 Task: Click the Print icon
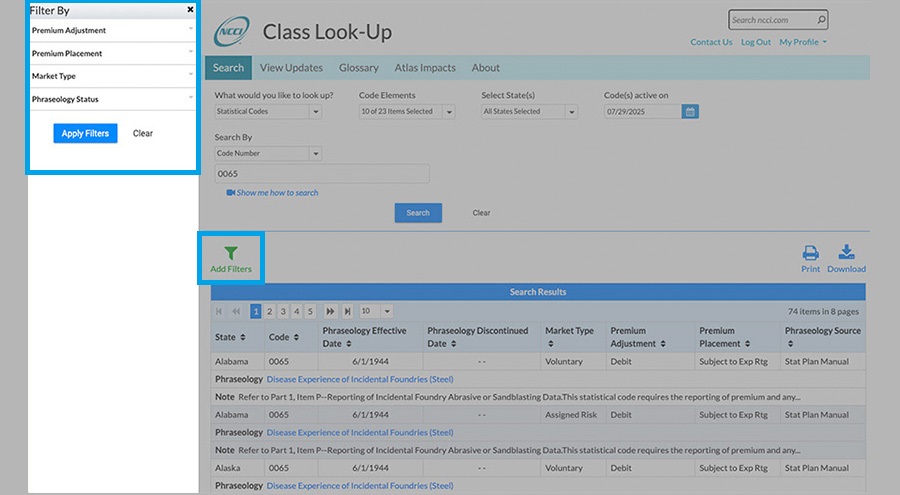point(810,252)
